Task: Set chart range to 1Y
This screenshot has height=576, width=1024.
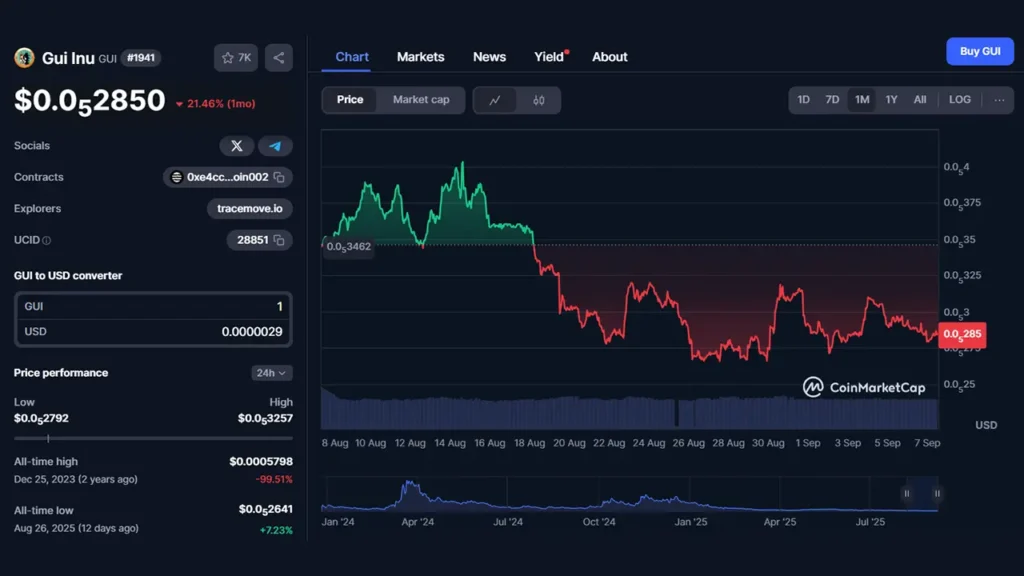Action: tap(891, 100)
